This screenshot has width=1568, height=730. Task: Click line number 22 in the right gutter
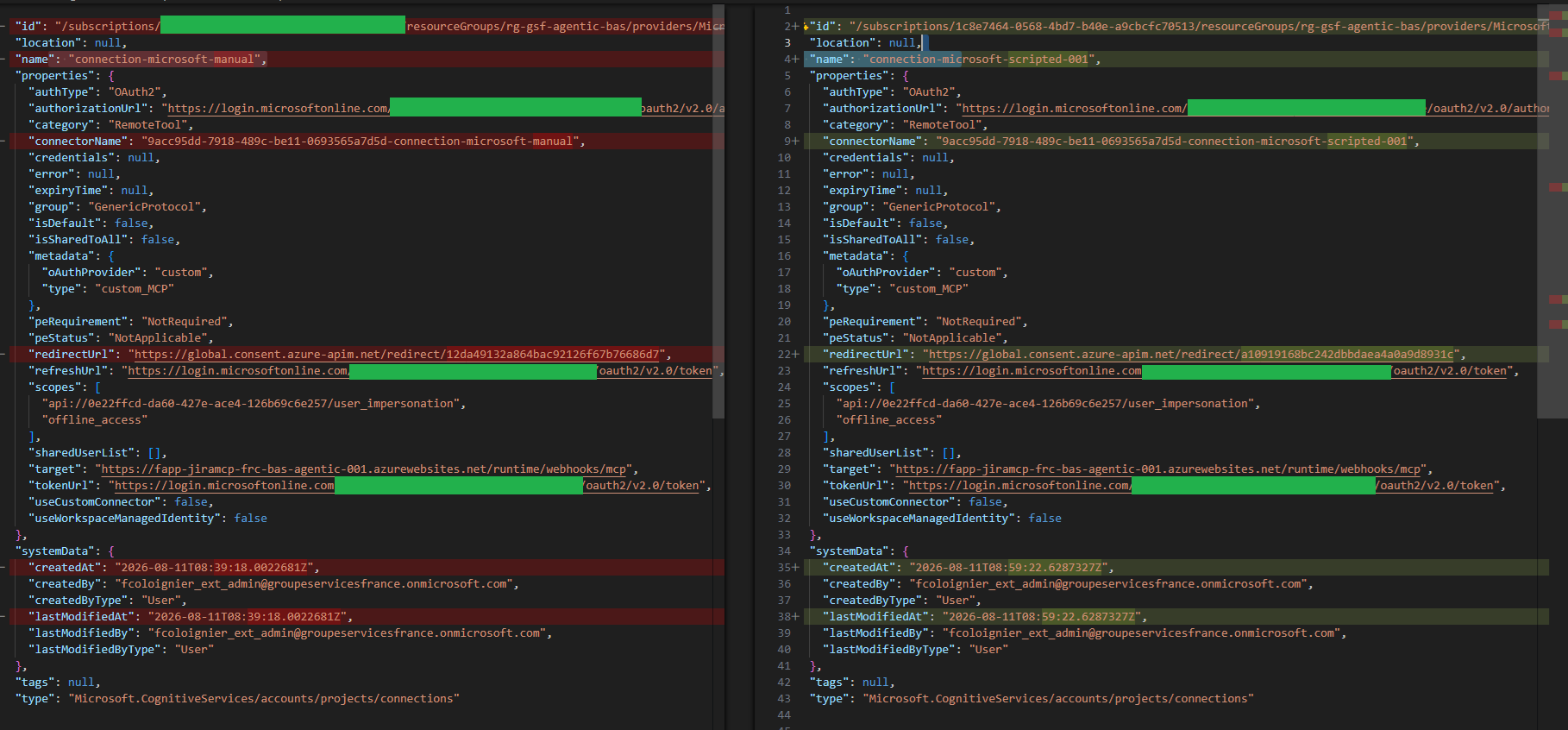click(785, 355)
